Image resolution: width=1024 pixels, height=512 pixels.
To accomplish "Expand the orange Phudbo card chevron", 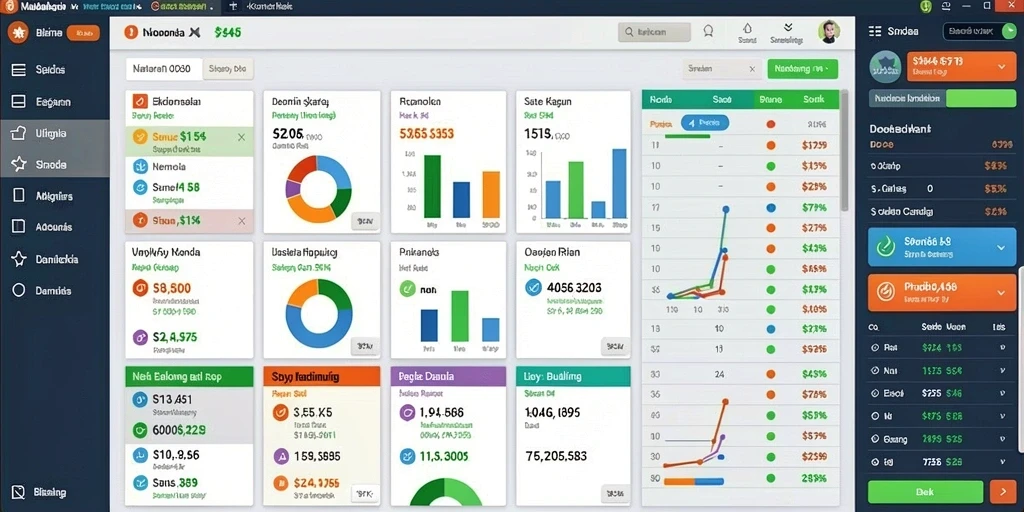I will [1001, 293].
